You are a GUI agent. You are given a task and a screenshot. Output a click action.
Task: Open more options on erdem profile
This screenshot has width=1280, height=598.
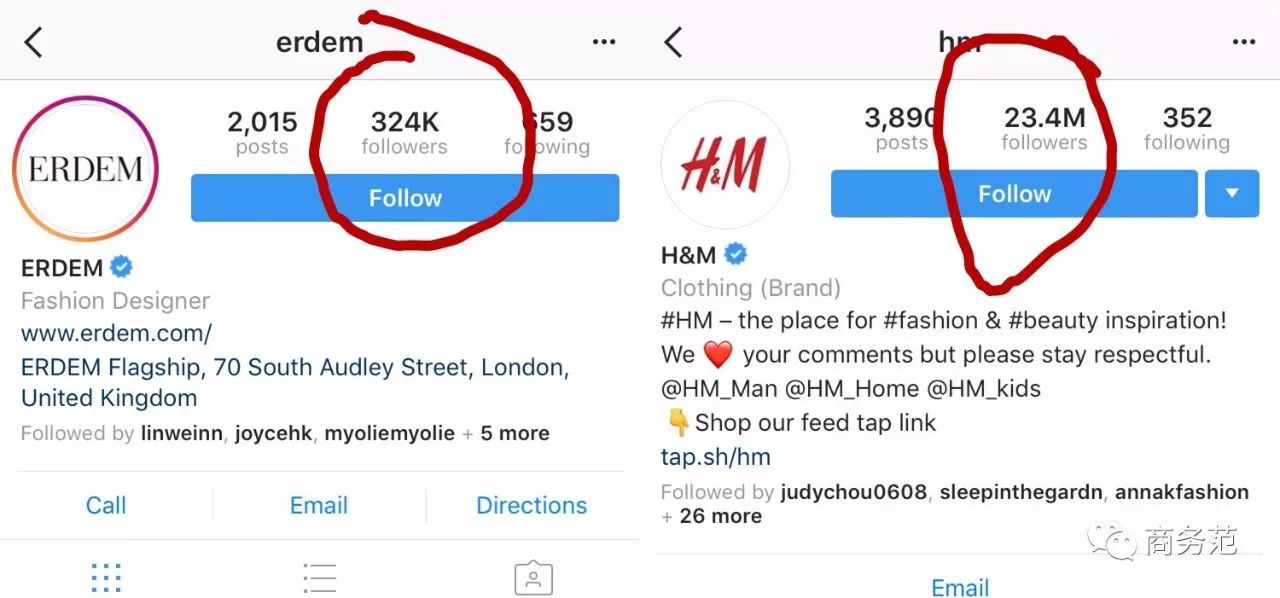604,42
